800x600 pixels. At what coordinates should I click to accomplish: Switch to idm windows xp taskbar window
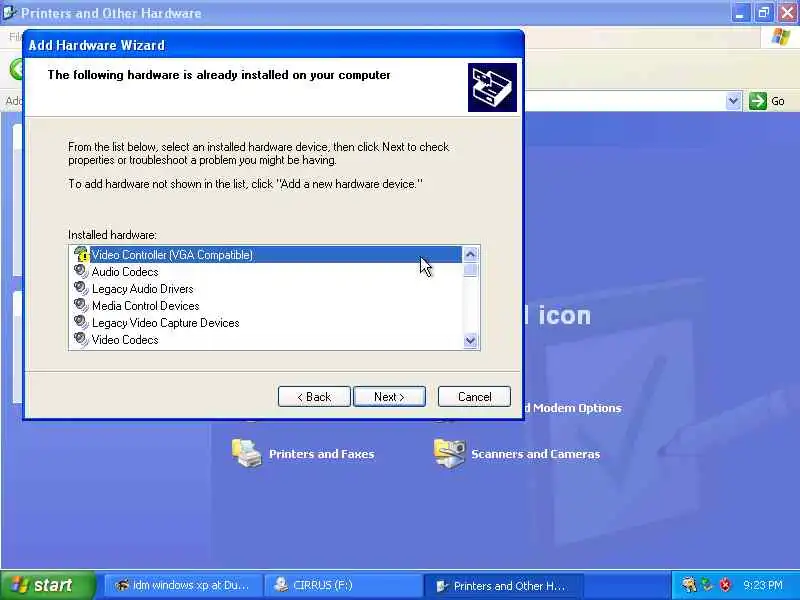pyautogui.click(x=183, y=585)
